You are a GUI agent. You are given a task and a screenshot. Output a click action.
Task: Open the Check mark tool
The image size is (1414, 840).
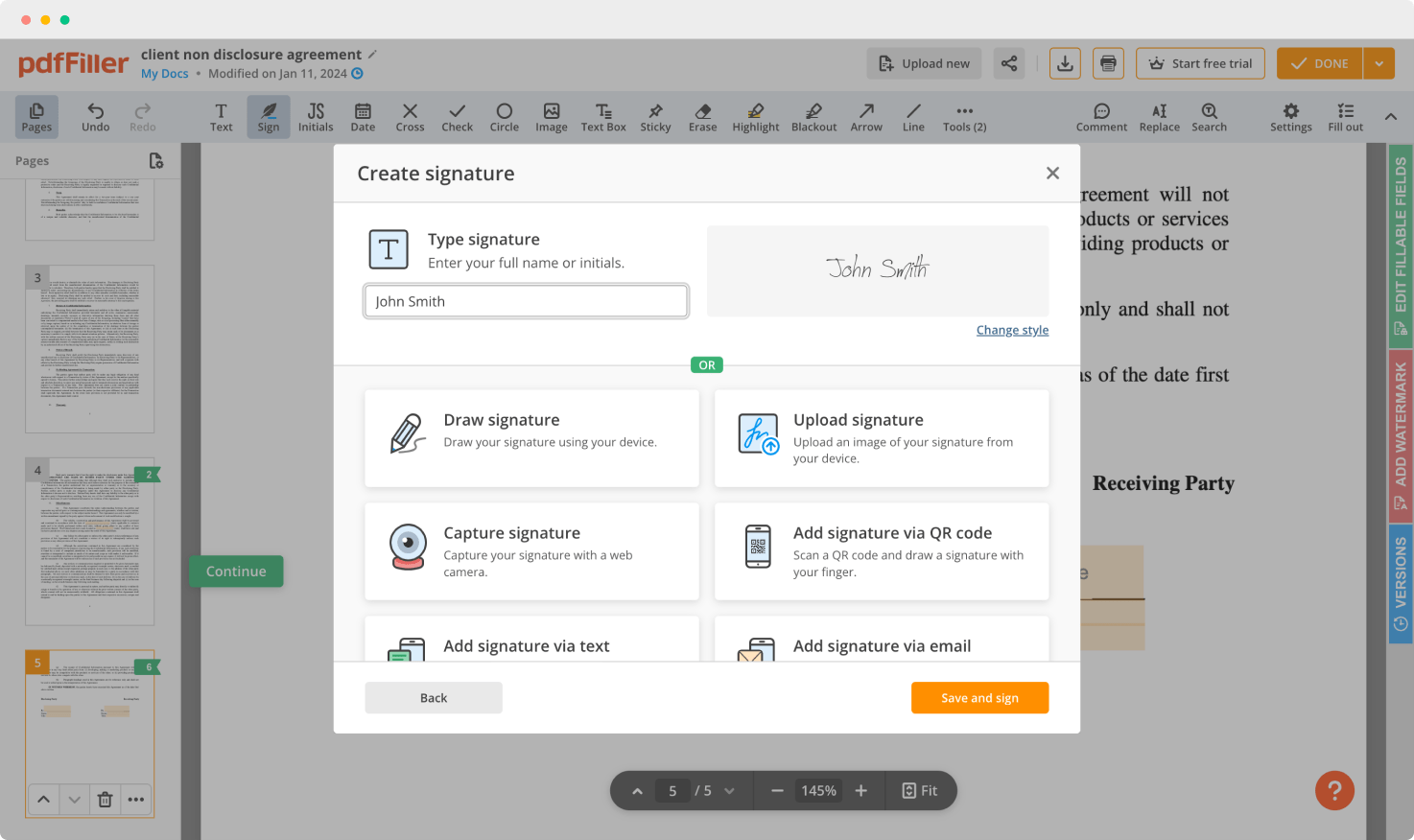click(x=458, y=117)
